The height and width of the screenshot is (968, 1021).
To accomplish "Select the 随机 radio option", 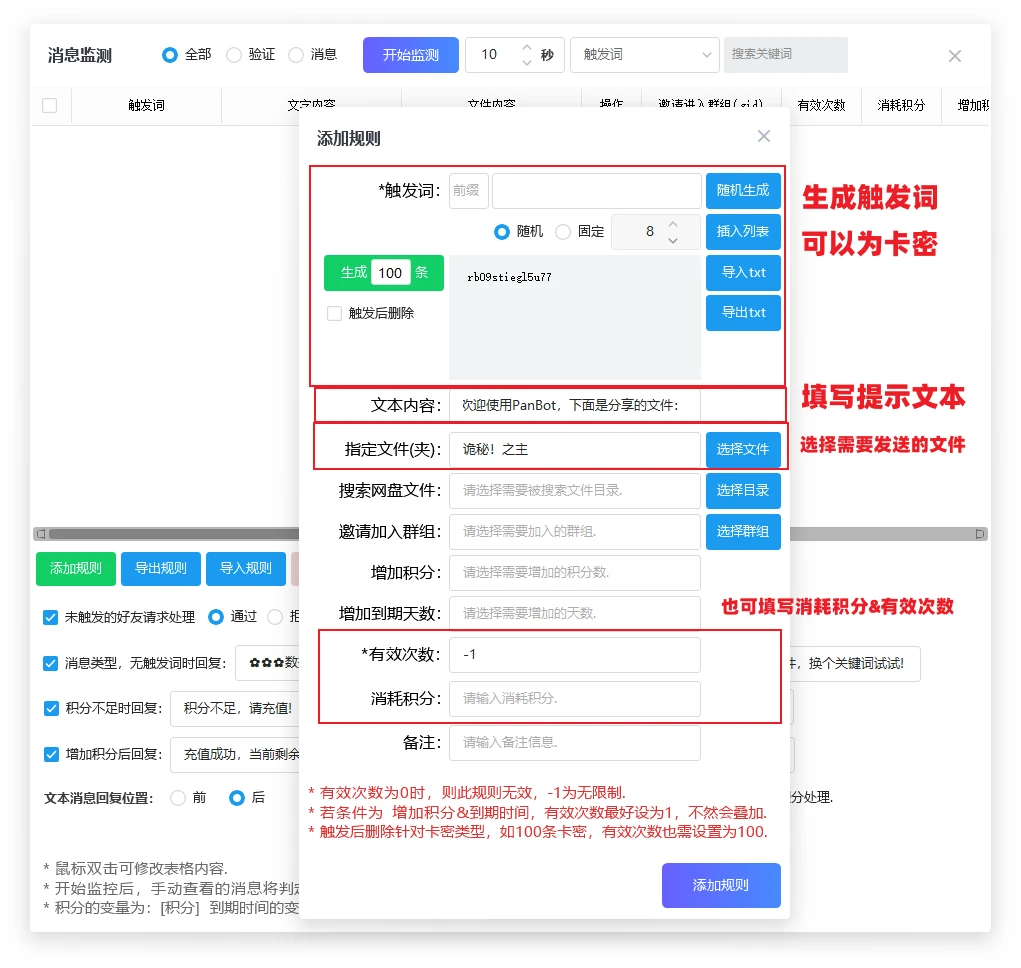I will point(502,232).
